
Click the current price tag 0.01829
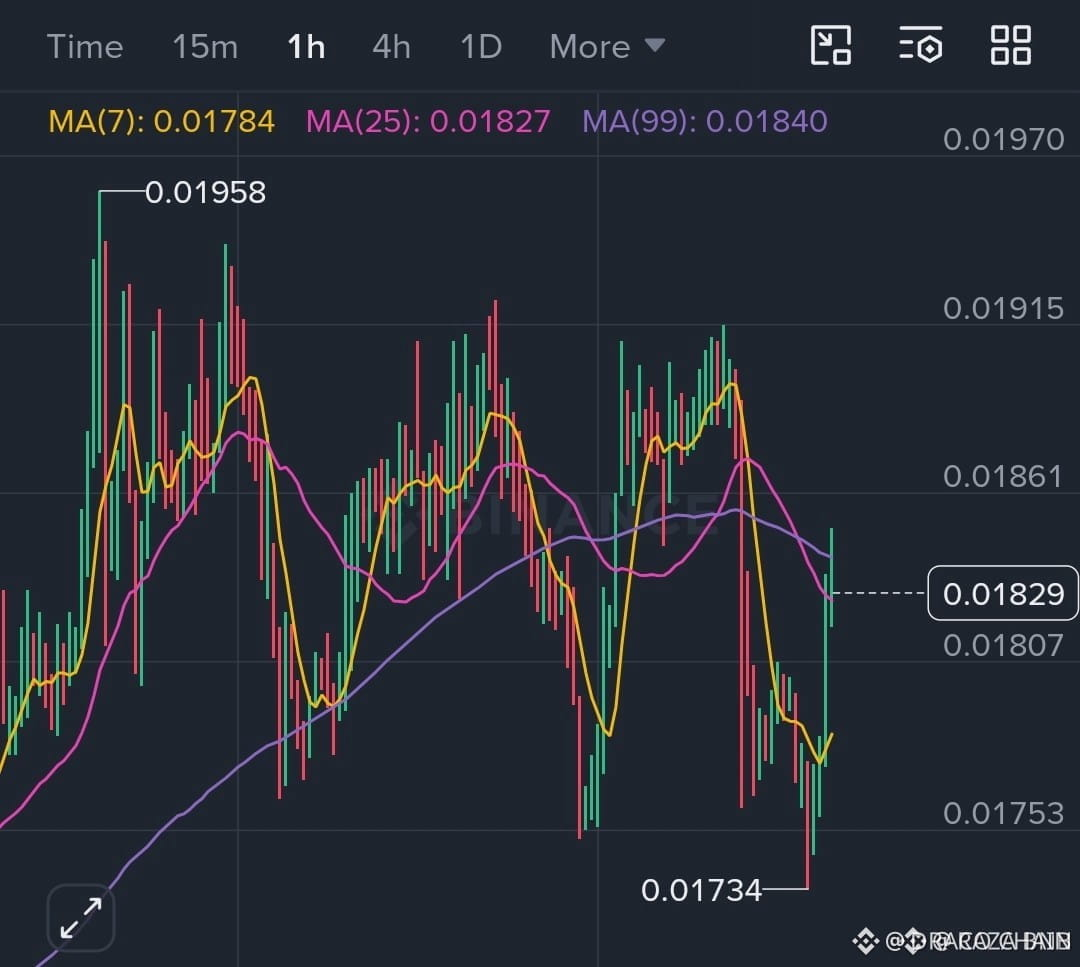(1003, 593)
